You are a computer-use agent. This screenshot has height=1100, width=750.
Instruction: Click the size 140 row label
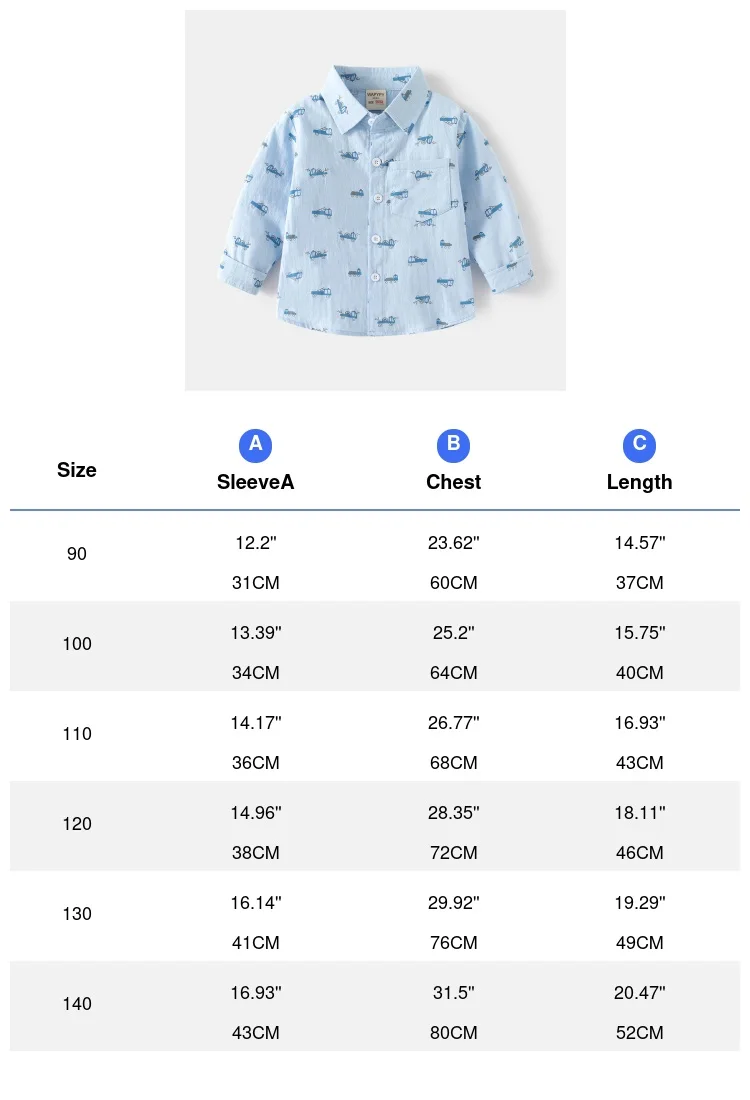coord(76,1004)
